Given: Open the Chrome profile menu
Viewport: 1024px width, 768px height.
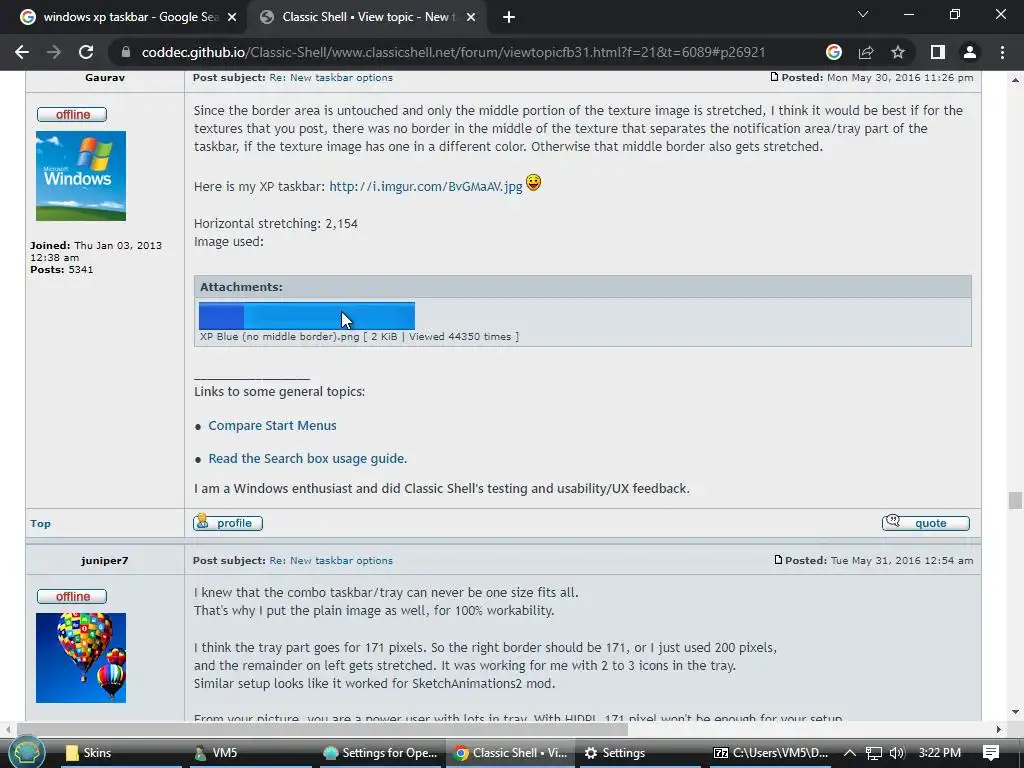Looking at the screenshot, I should pyautogui.click(x=970, y=52).
